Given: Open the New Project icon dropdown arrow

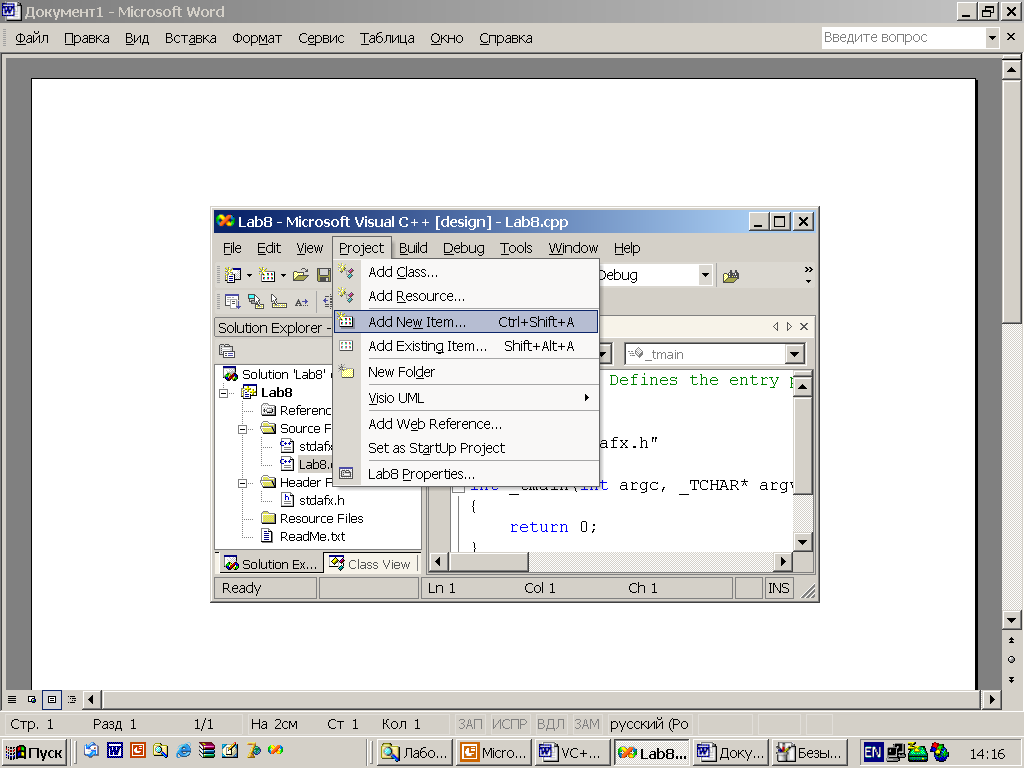Looking at the screenshot, I should coord(249,276).
